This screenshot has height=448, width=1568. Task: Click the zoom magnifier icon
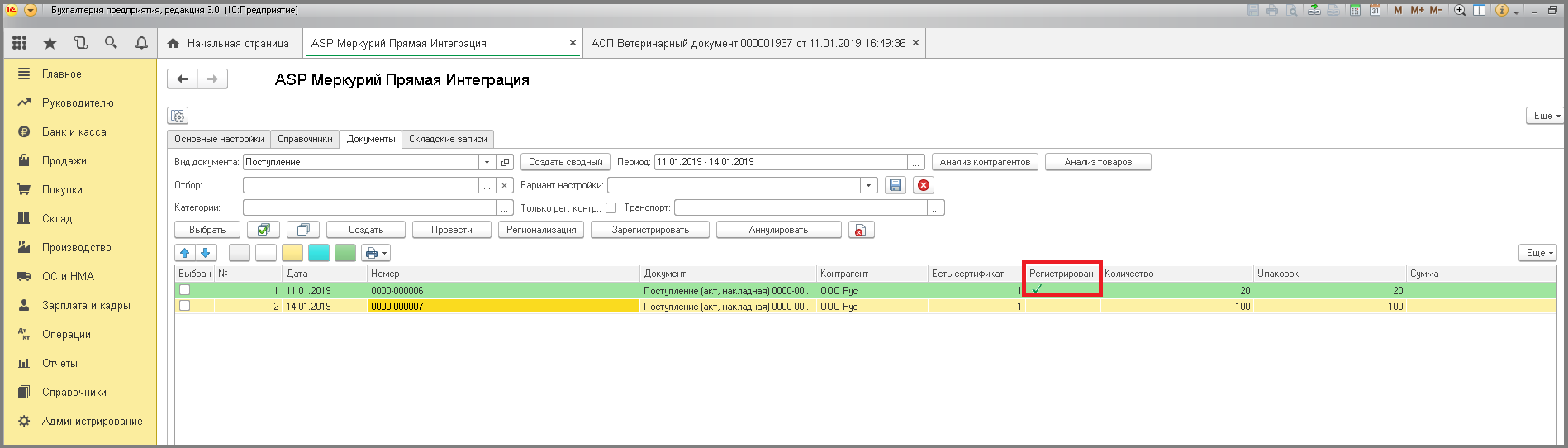pyautogui.click(x=1460, y=10)
